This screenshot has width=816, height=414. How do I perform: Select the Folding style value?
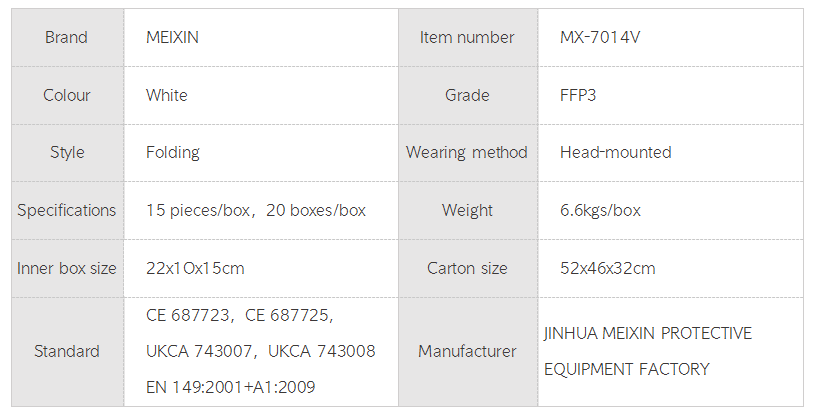(173, 153)
